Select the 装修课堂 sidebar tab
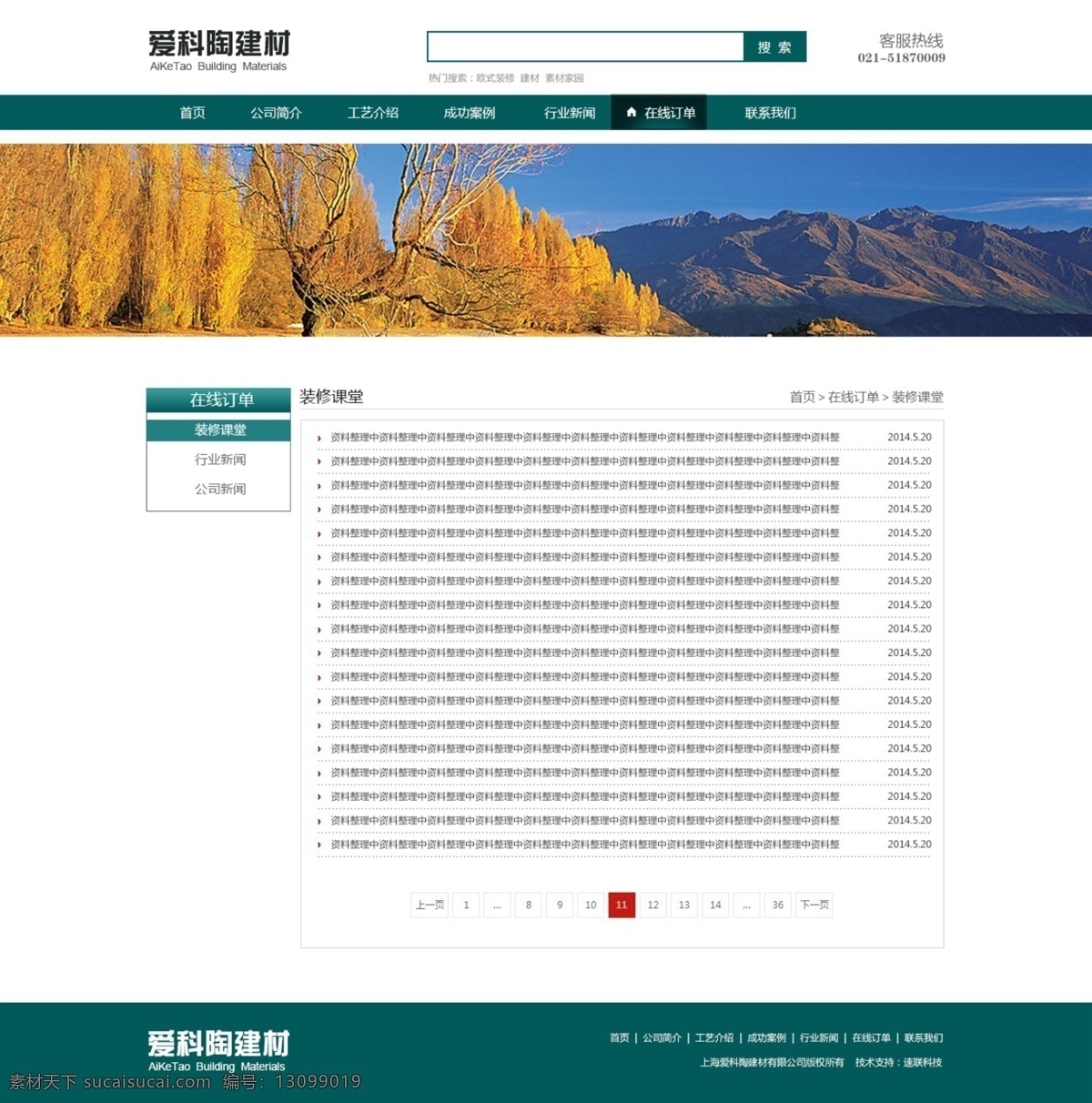1092x1103 pixels. coord(218,430)
